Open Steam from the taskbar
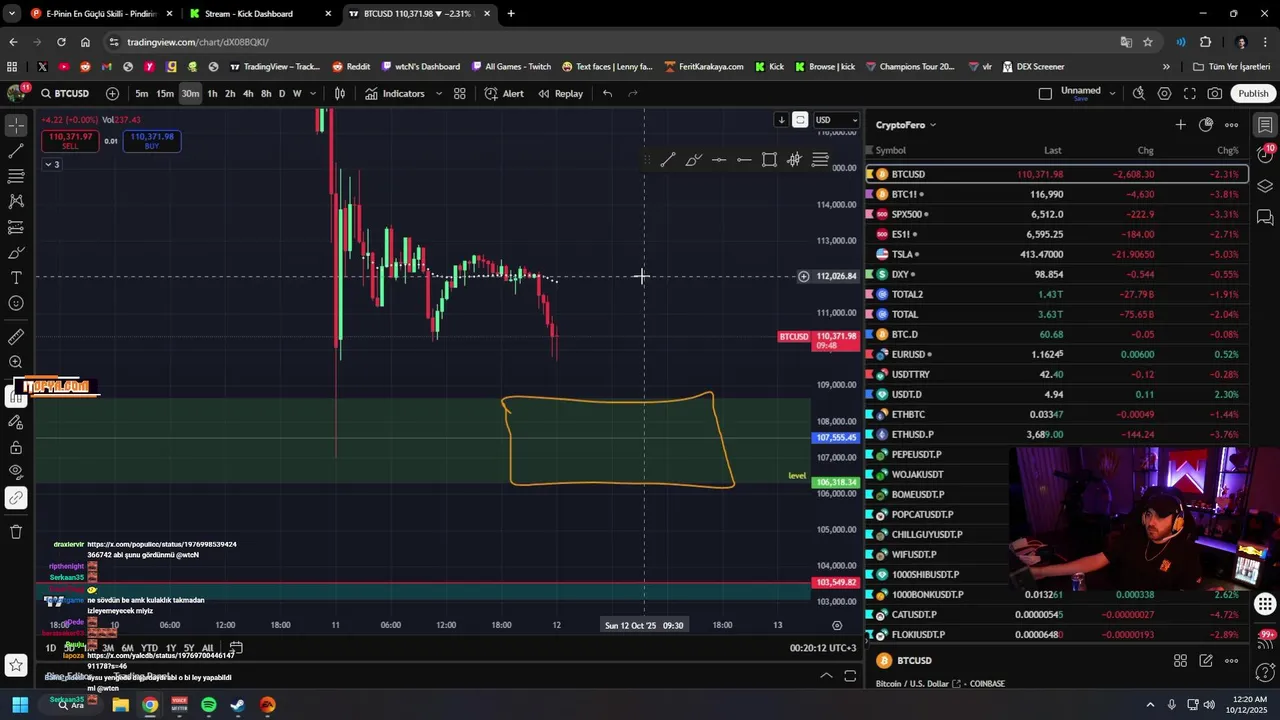 (x=238, y=705)
